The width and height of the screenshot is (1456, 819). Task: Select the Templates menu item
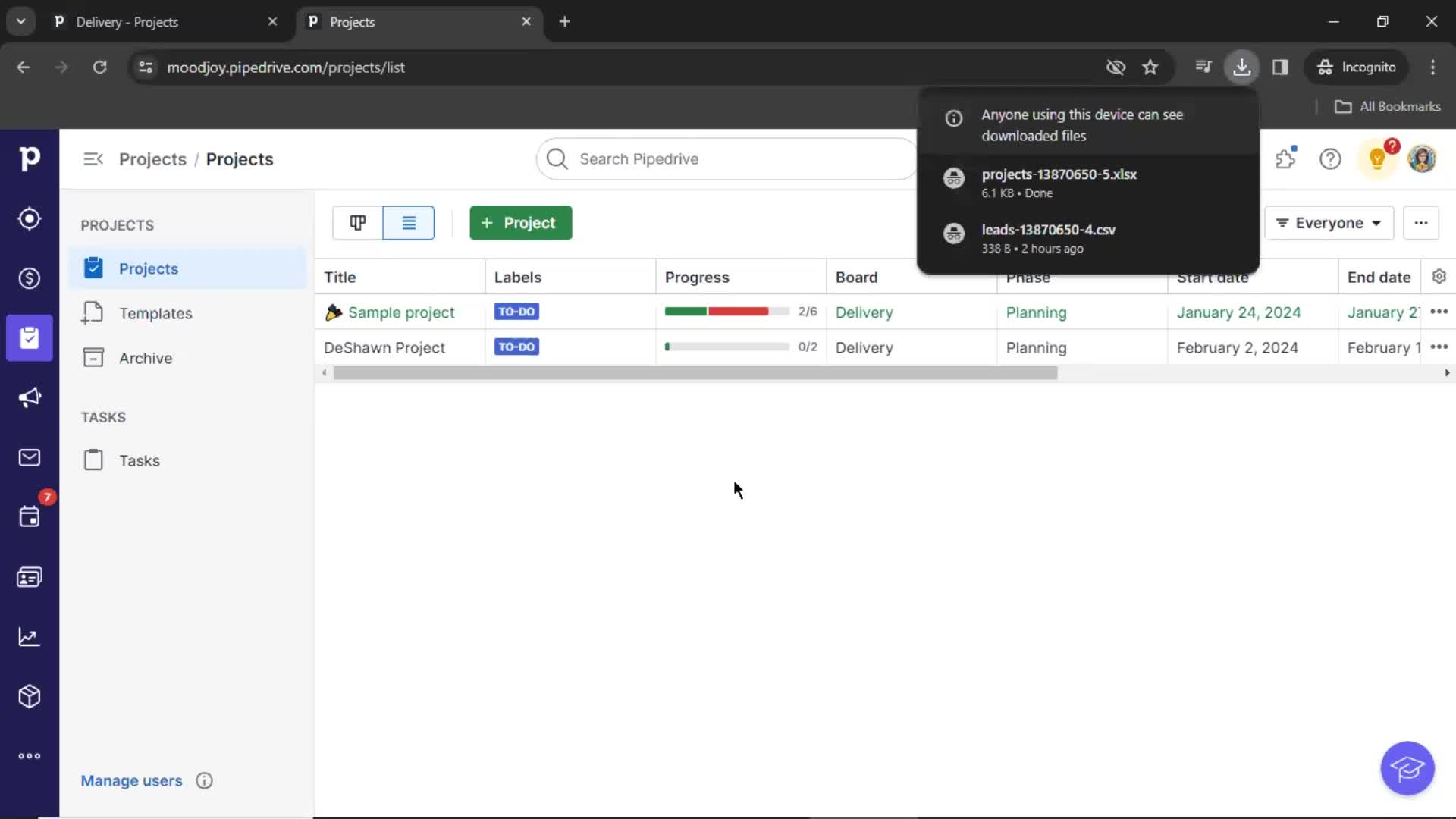[155, 313]
